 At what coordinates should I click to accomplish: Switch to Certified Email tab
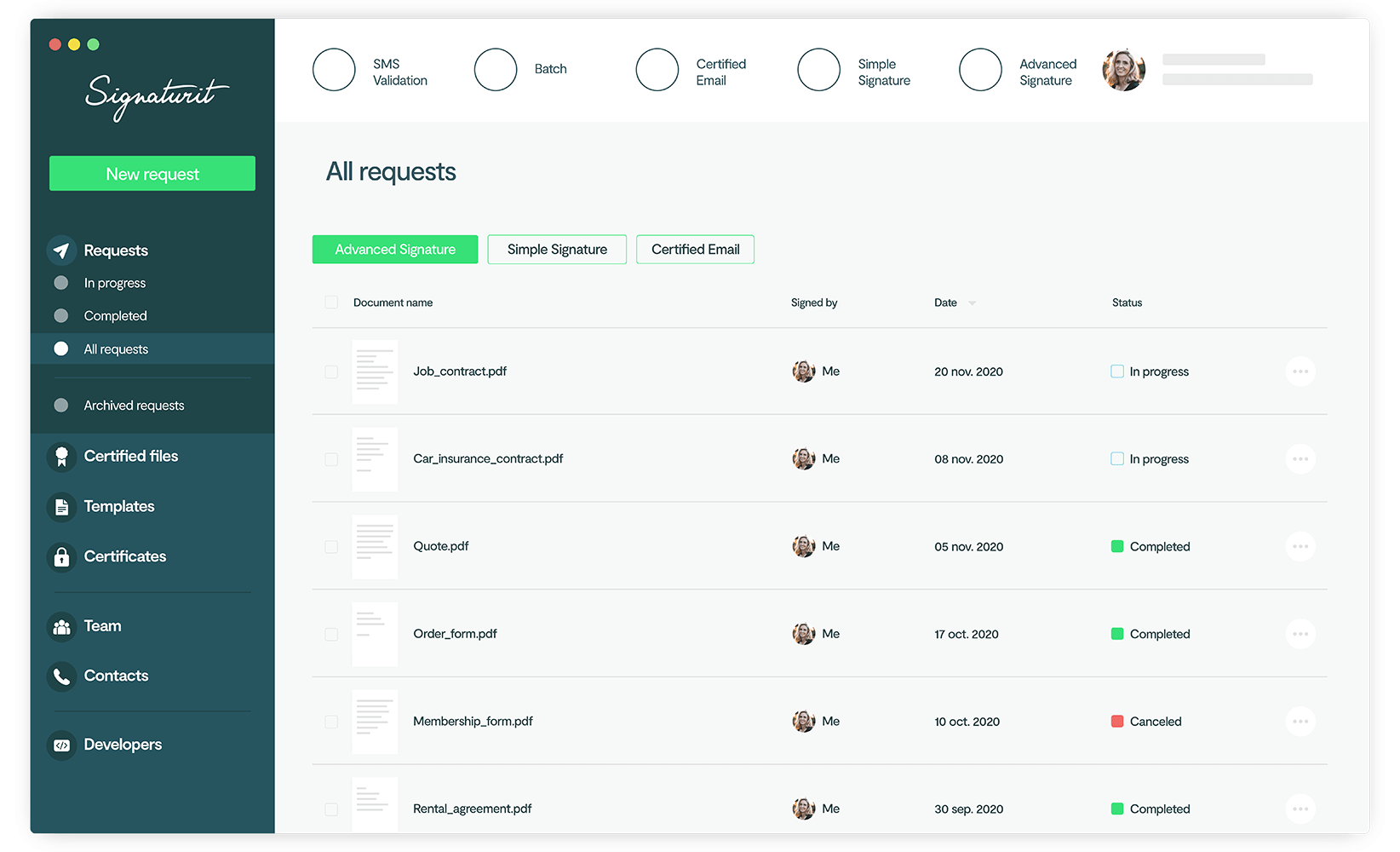(x=695, y=250)
